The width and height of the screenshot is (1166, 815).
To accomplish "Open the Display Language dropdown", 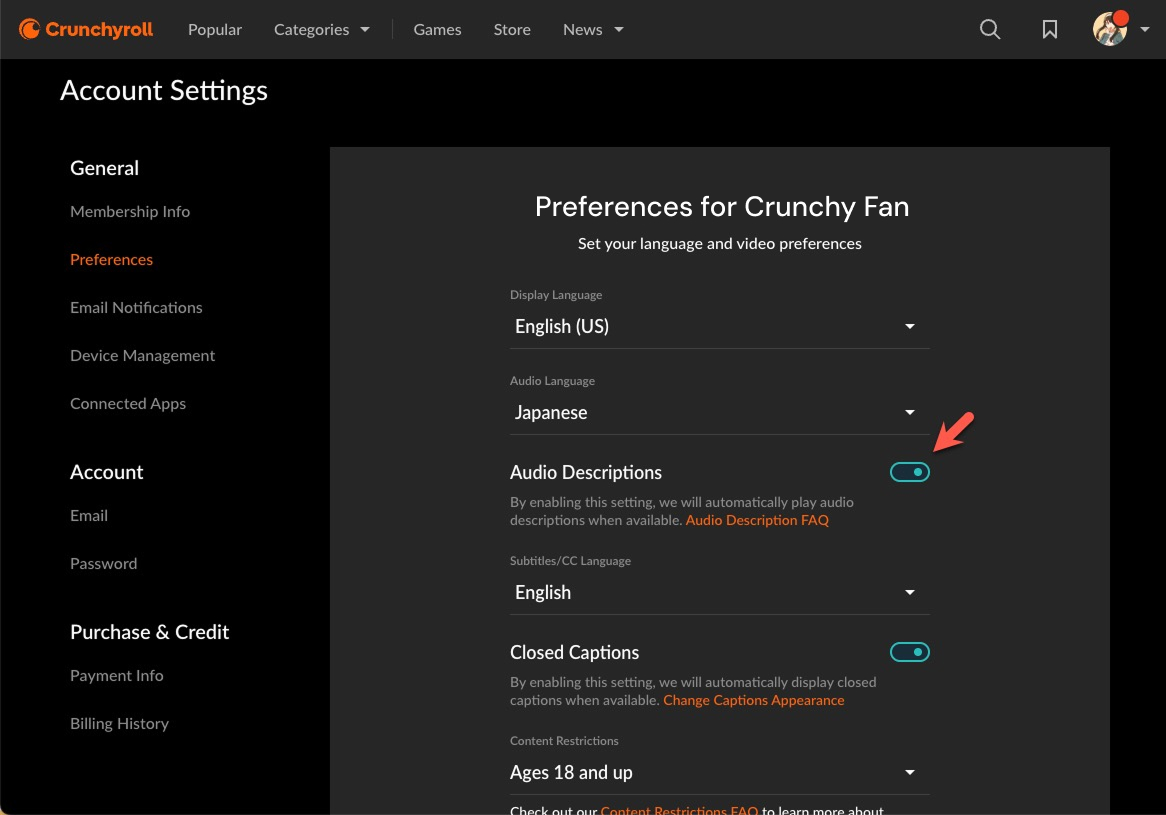I will coord(719,326).
